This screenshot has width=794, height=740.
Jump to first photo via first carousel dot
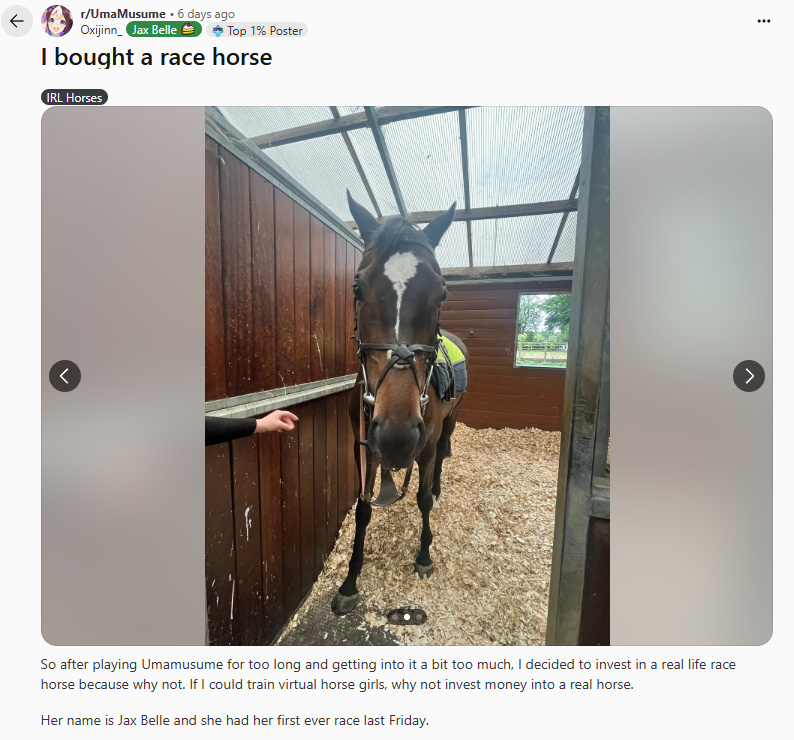click(395, 617)
